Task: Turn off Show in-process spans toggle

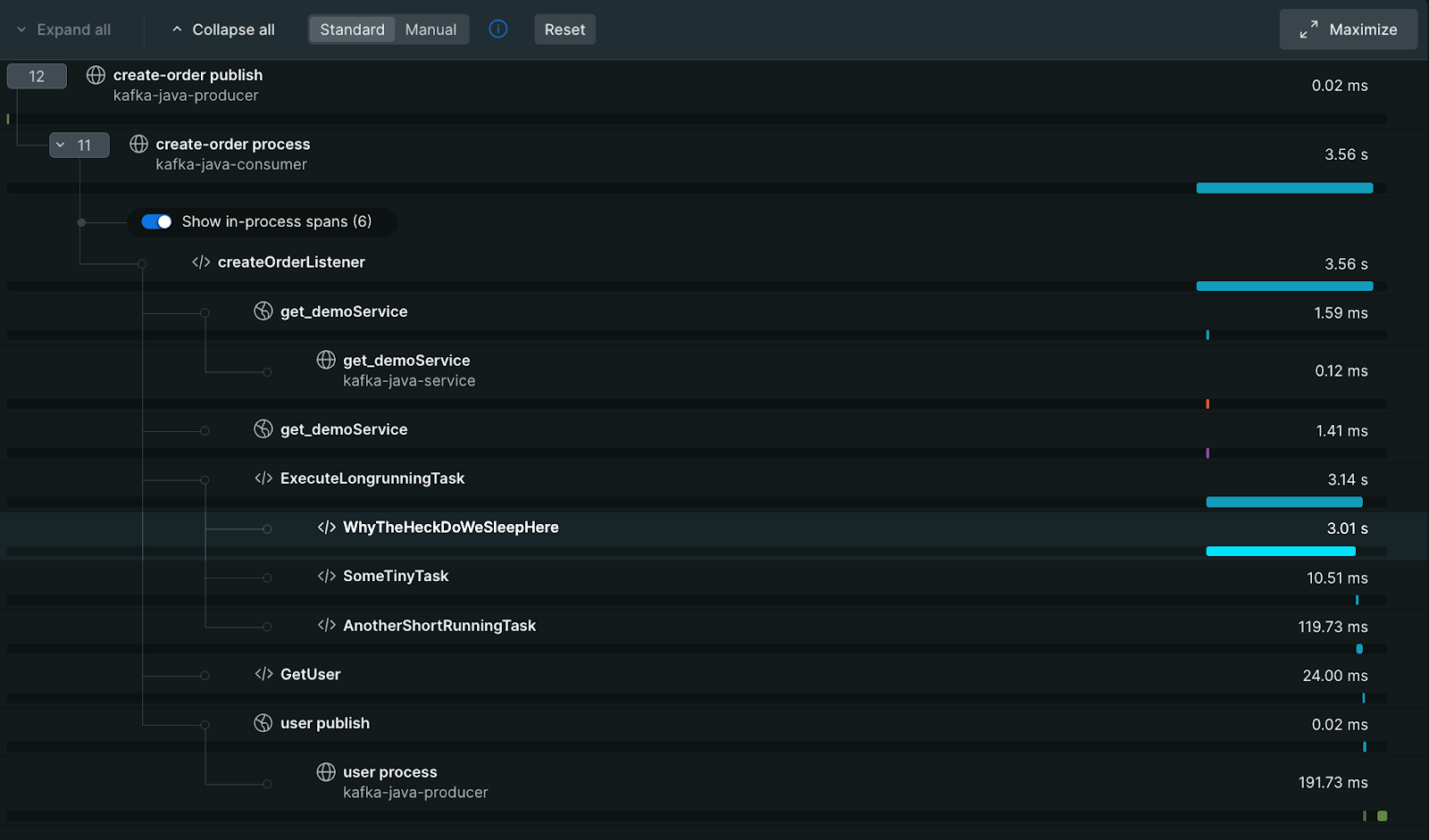Action: [x=156, y=221]
